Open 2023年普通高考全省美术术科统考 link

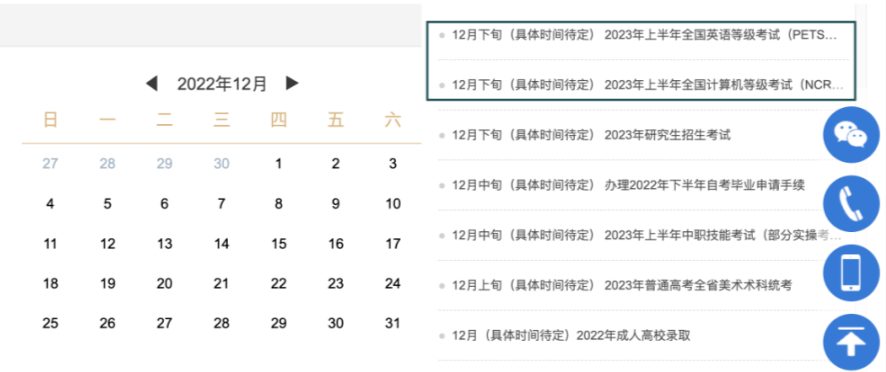click(x=622, y=286)
